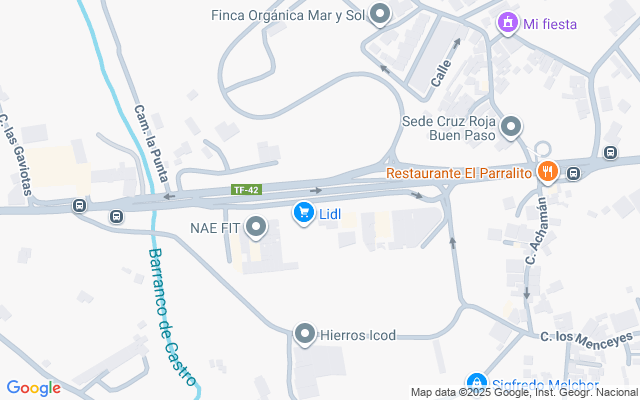Image resolution: width=640 pixels, height=400 pixels.
Task: Open the Google logo link
Action: point(34,388)
